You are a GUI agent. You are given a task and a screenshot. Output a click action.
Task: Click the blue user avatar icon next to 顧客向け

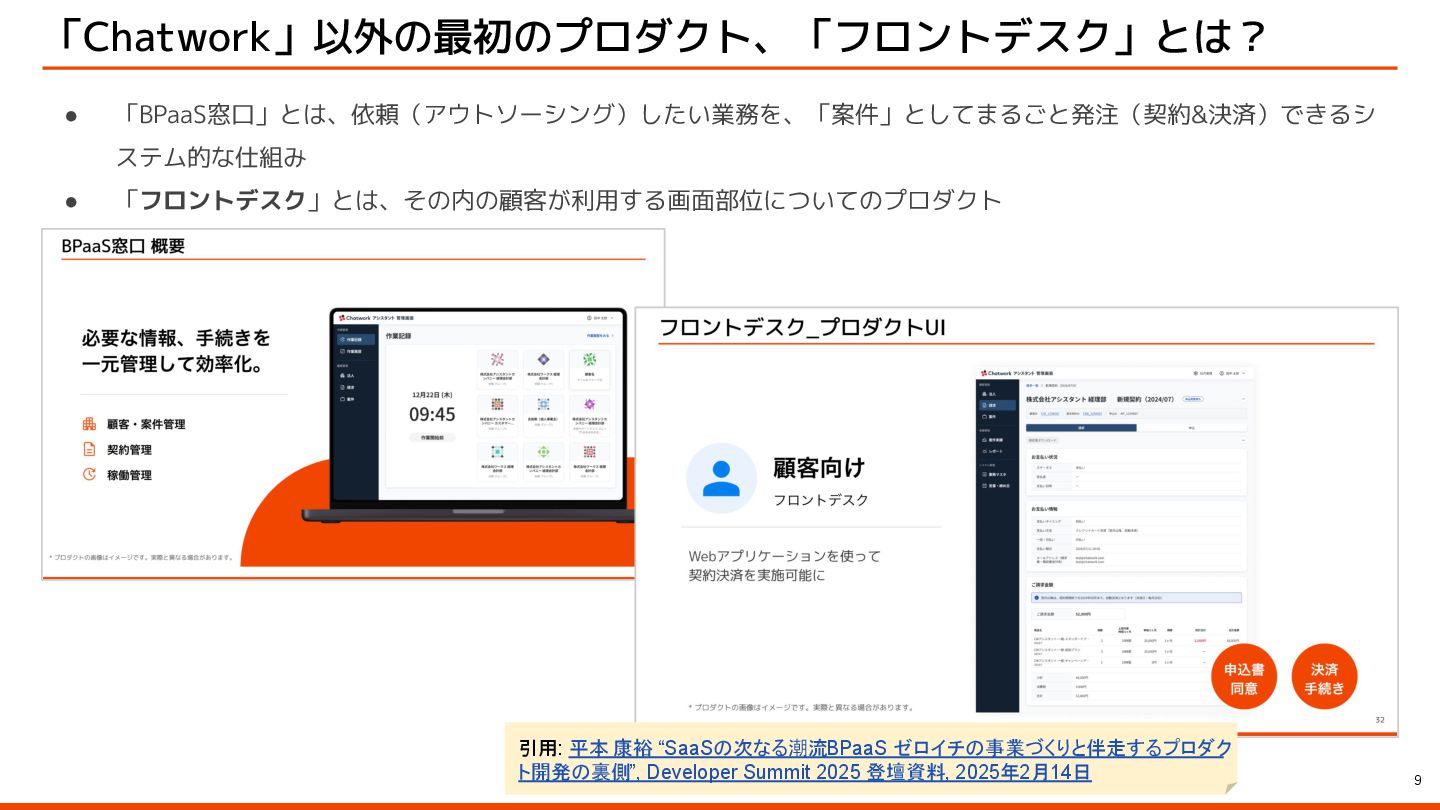(721, 478)
